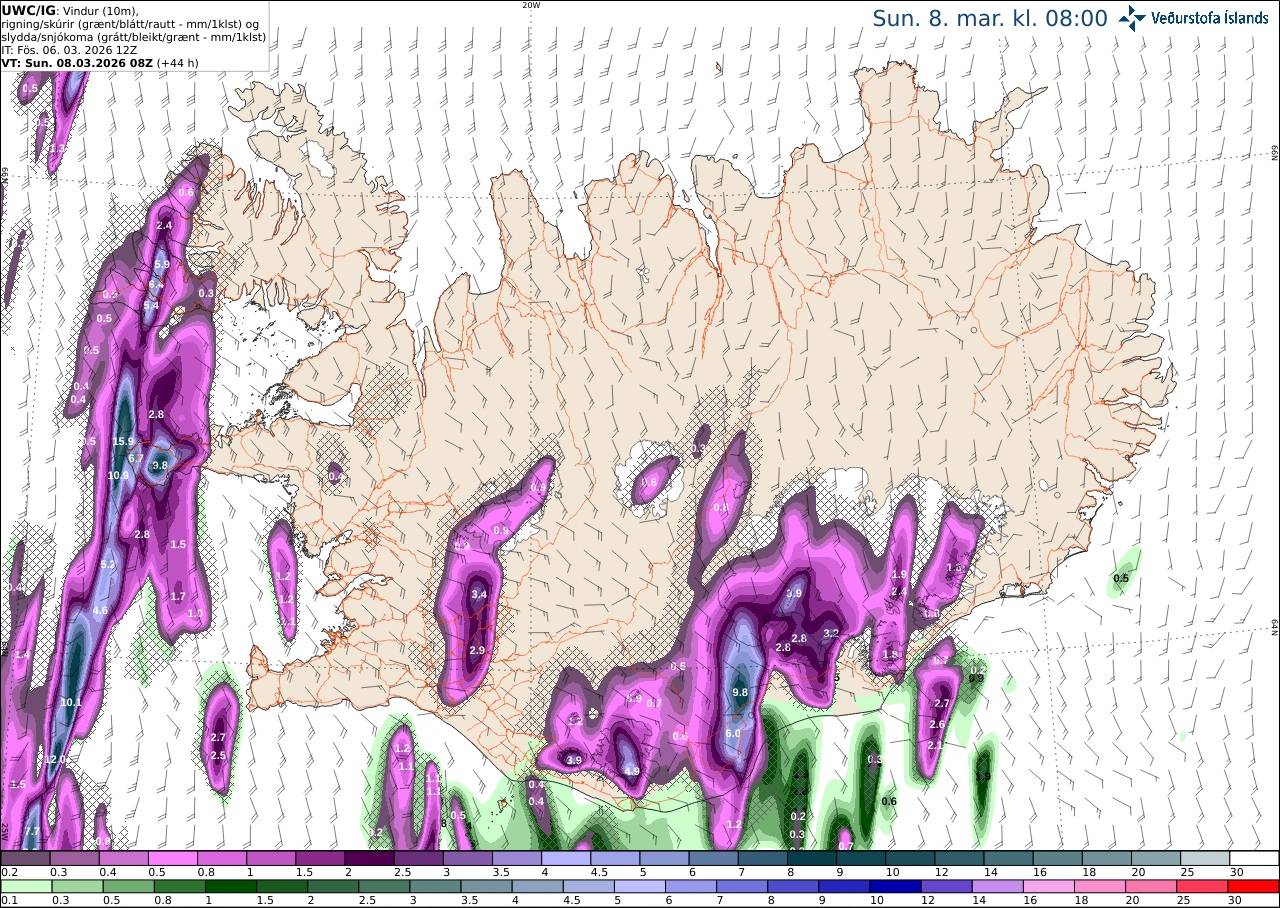Click the 10.1 precipitation value

tap(71, 702)
